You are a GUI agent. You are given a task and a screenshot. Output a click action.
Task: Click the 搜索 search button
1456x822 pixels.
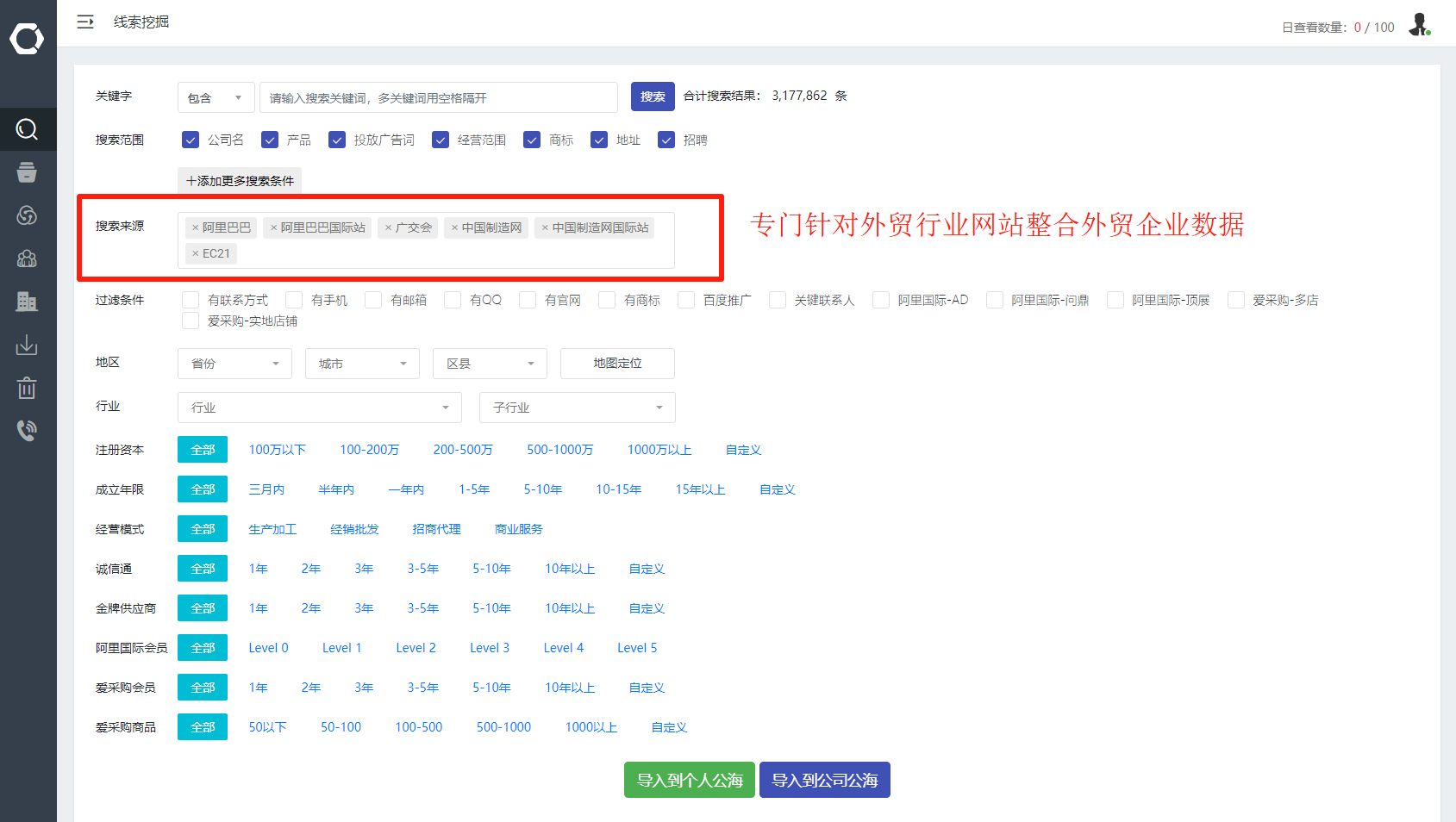pos(653,97)
